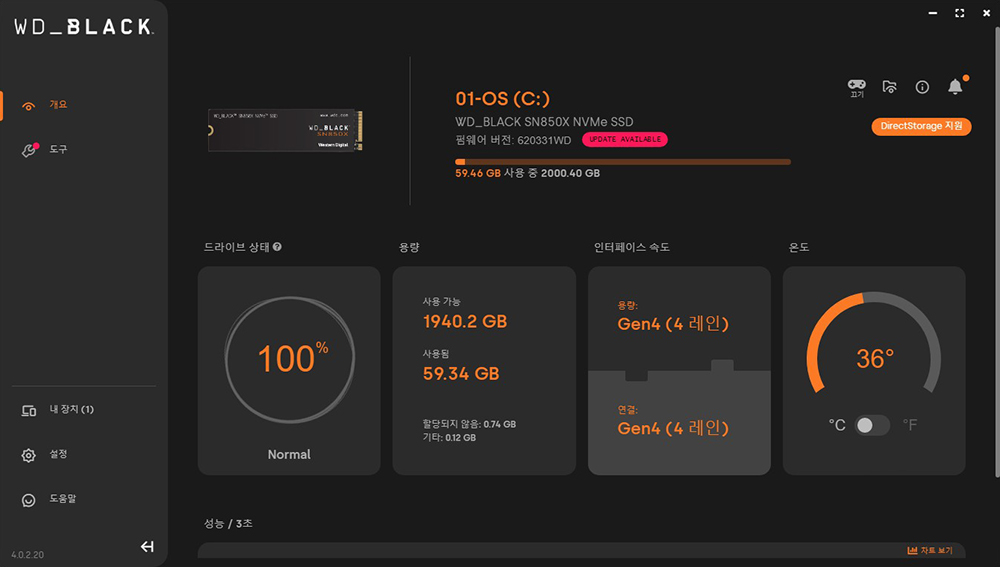Click the 1940.2 GB available value

tap(465, 321)
